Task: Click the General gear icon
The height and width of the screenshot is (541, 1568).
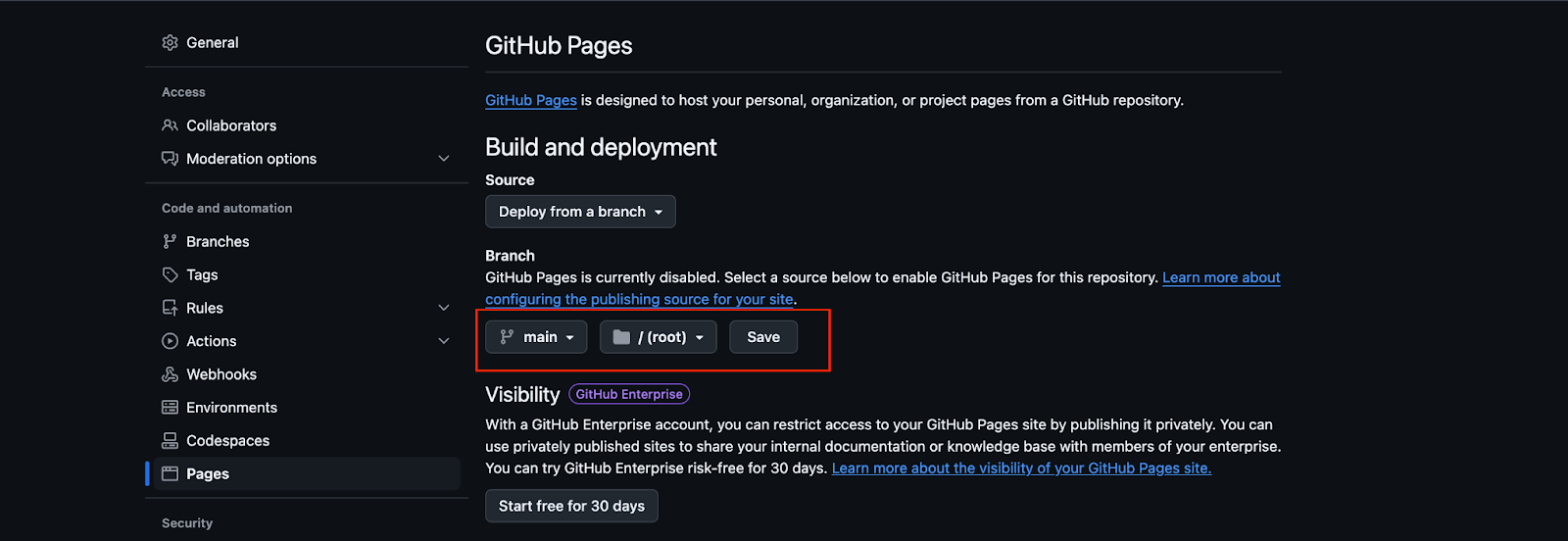Action: (170, 43)
